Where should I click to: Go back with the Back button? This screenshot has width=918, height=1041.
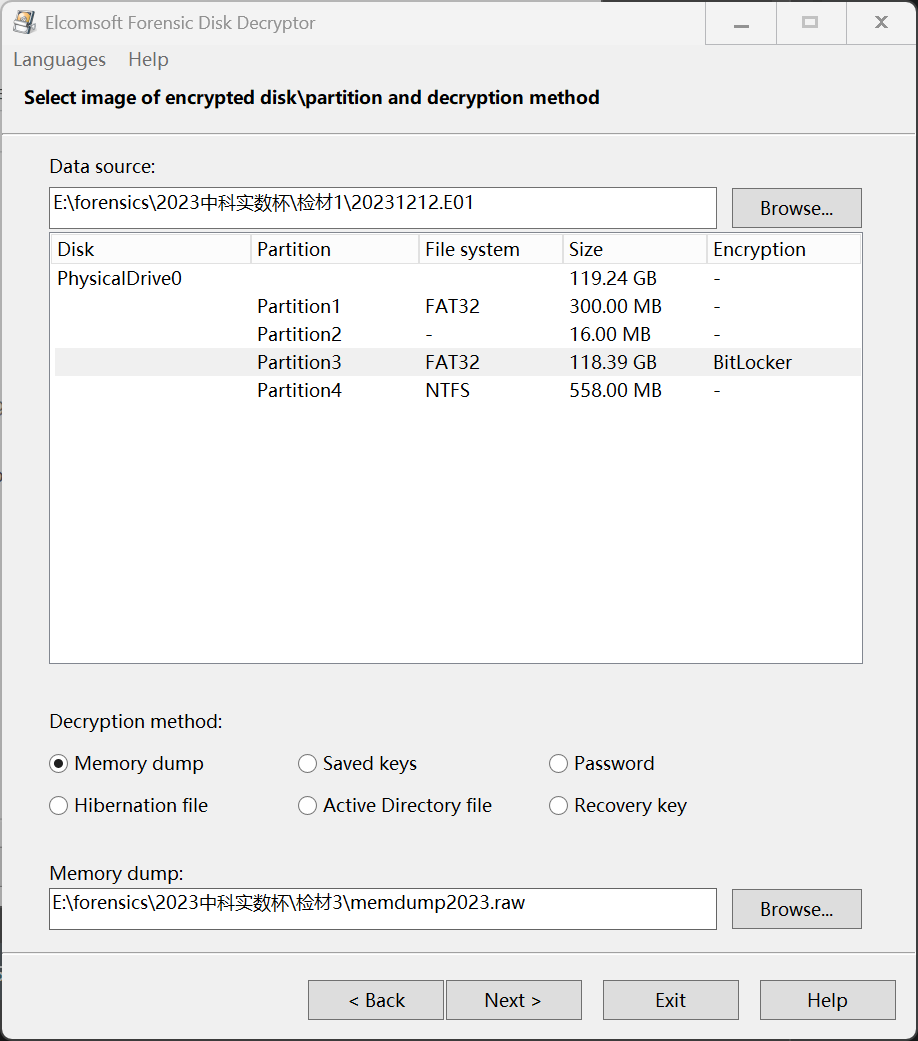point(375,1000)
